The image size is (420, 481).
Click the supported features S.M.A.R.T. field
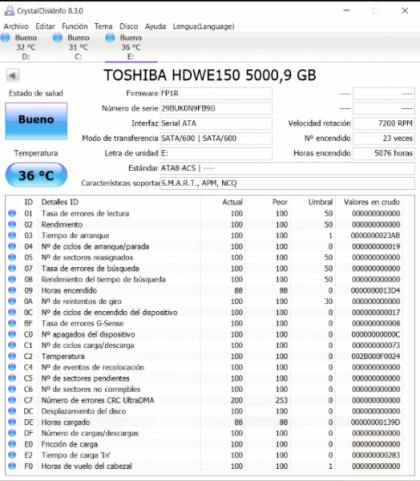pos(287,183)
